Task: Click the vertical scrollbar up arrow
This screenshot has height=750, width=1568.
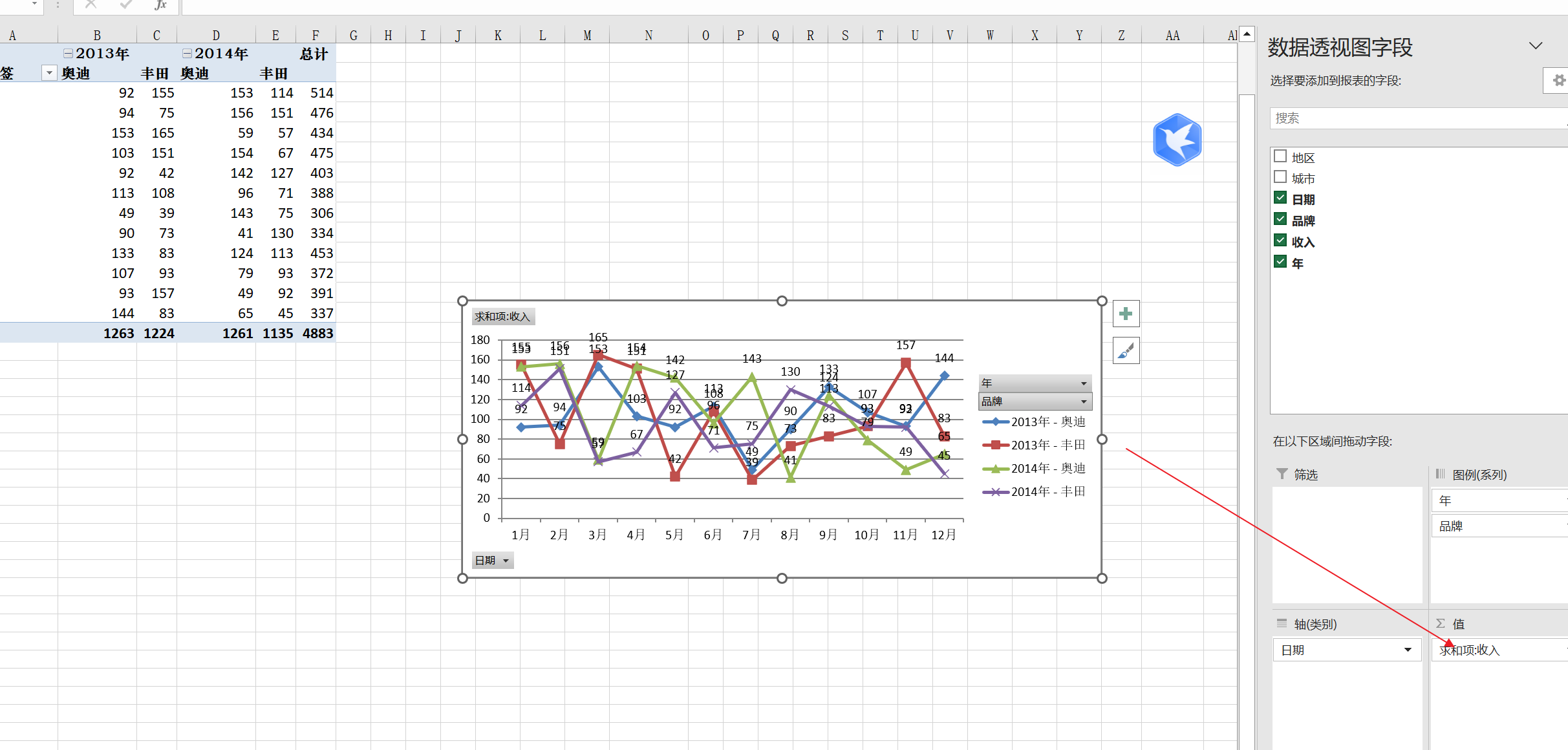Action: 1247,34
